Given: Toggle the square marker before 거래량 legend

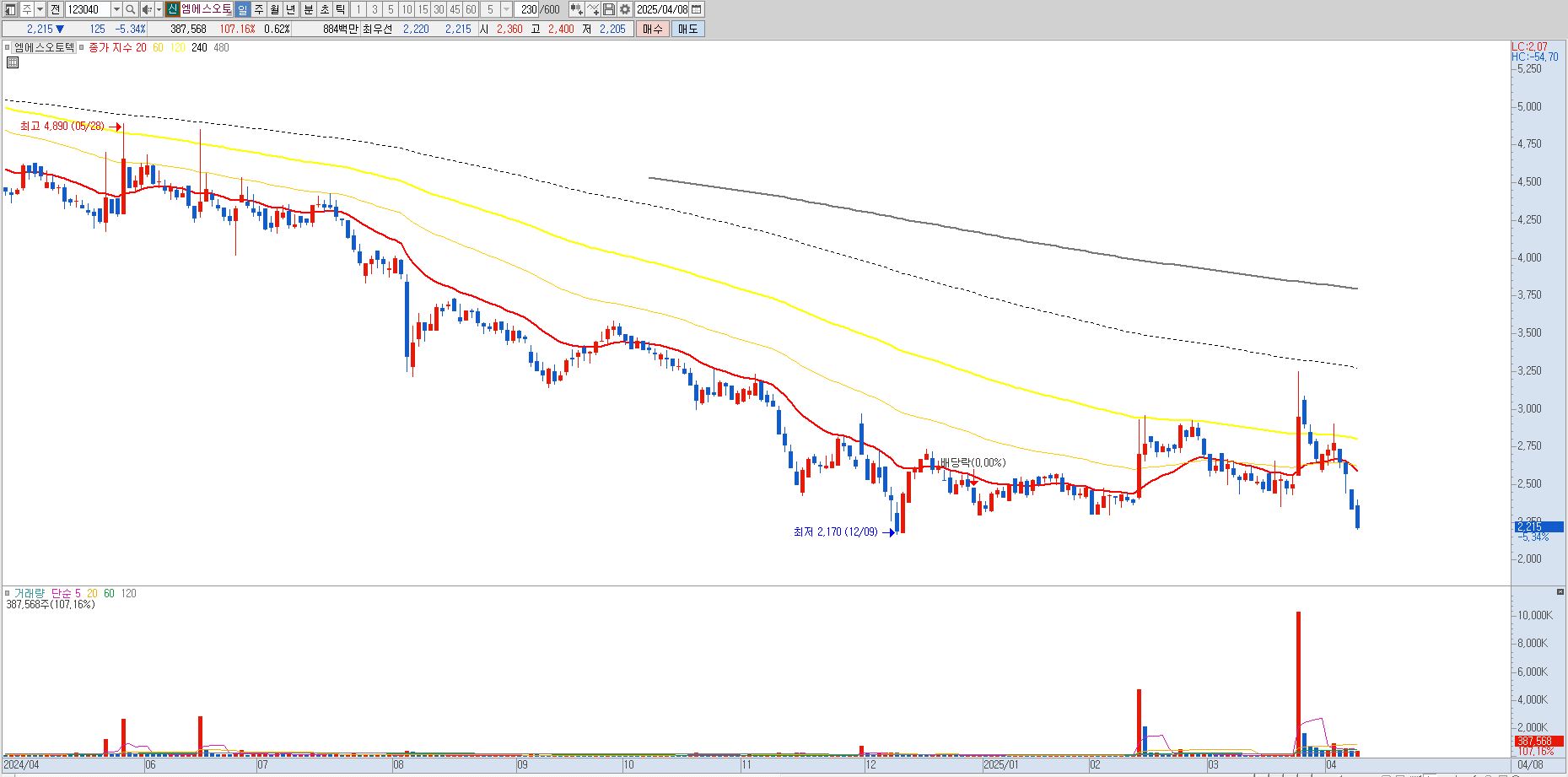Looking at the screenshot, I should tap(8, 593).
